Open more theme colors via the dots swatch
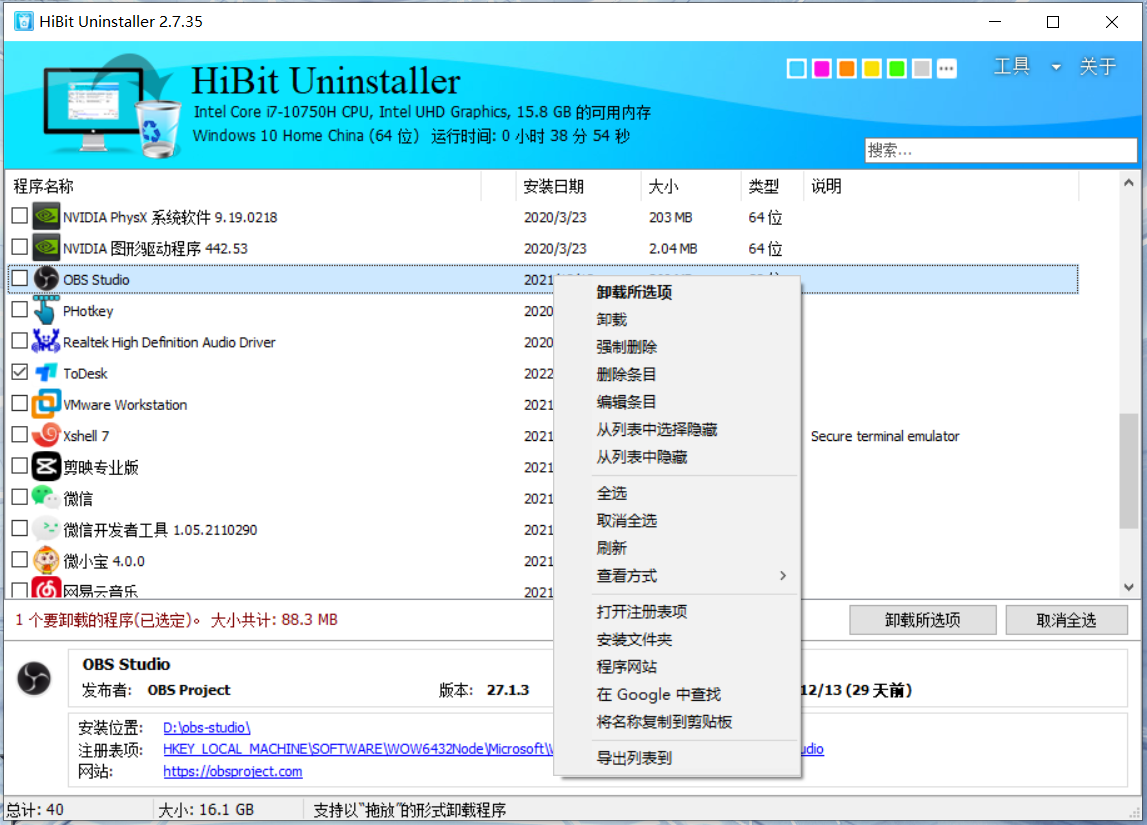 point(947,69)
